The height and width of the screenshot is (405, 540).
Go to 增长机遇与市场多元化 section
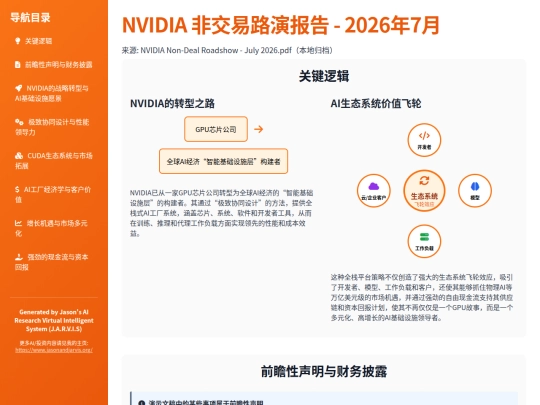54,228
